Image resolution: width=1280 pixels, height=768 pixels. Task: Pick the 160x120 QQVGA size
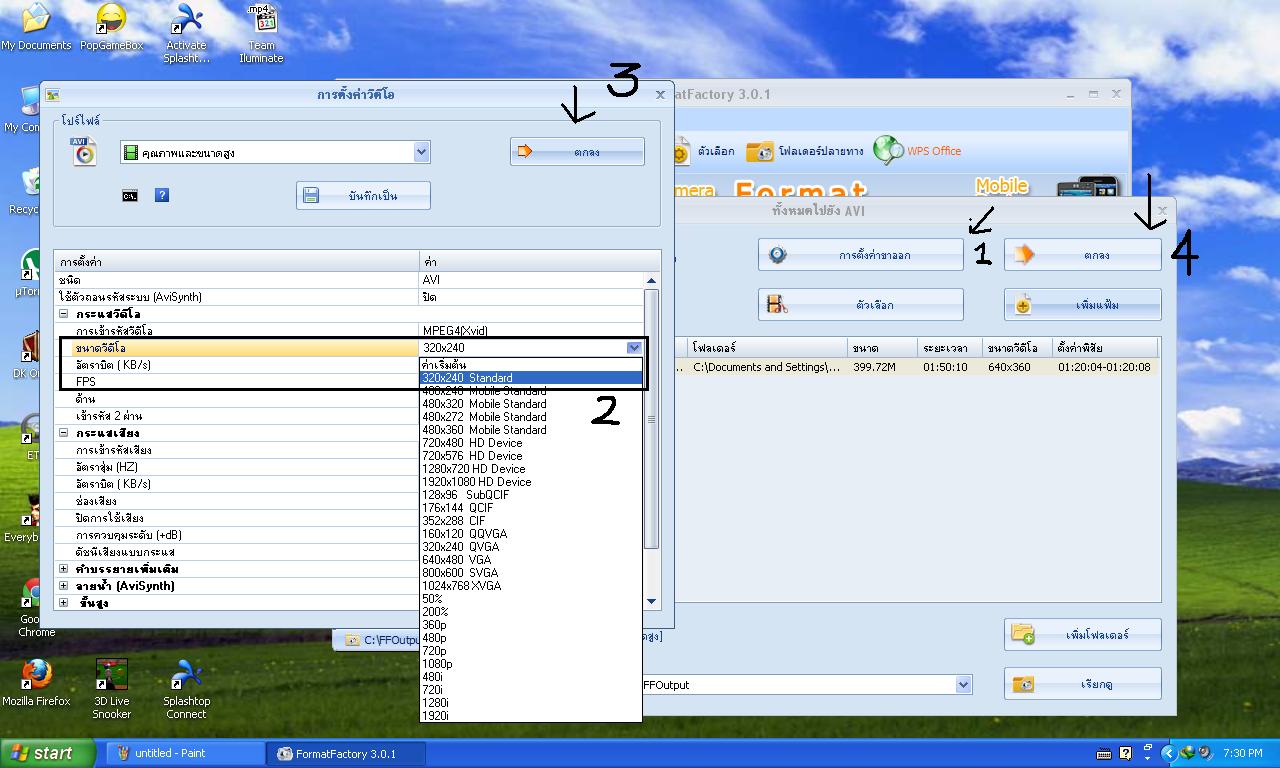coord(531,534)
